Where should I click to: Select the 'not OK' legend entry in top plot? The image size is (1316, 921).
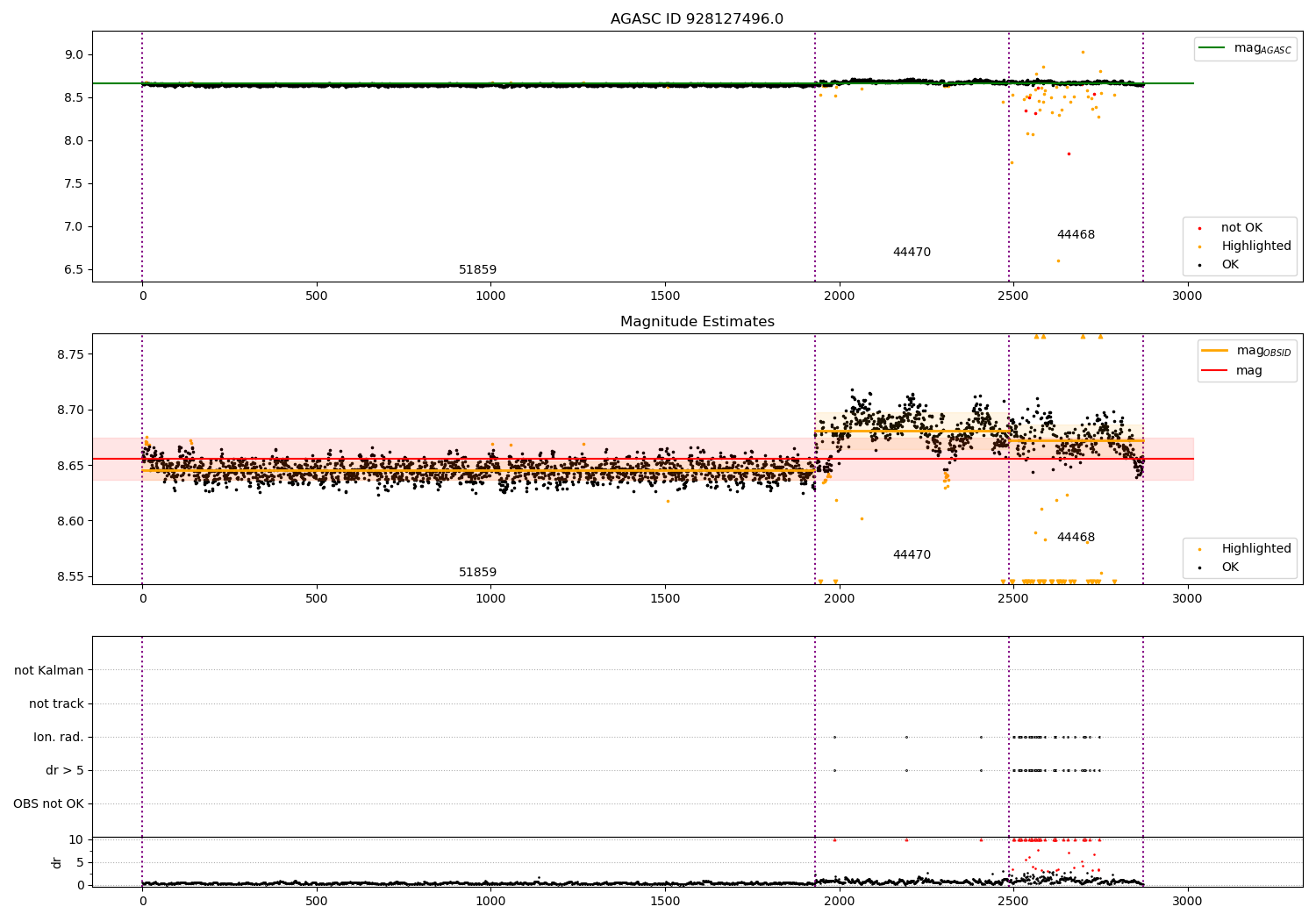[x=1231, y=227]
